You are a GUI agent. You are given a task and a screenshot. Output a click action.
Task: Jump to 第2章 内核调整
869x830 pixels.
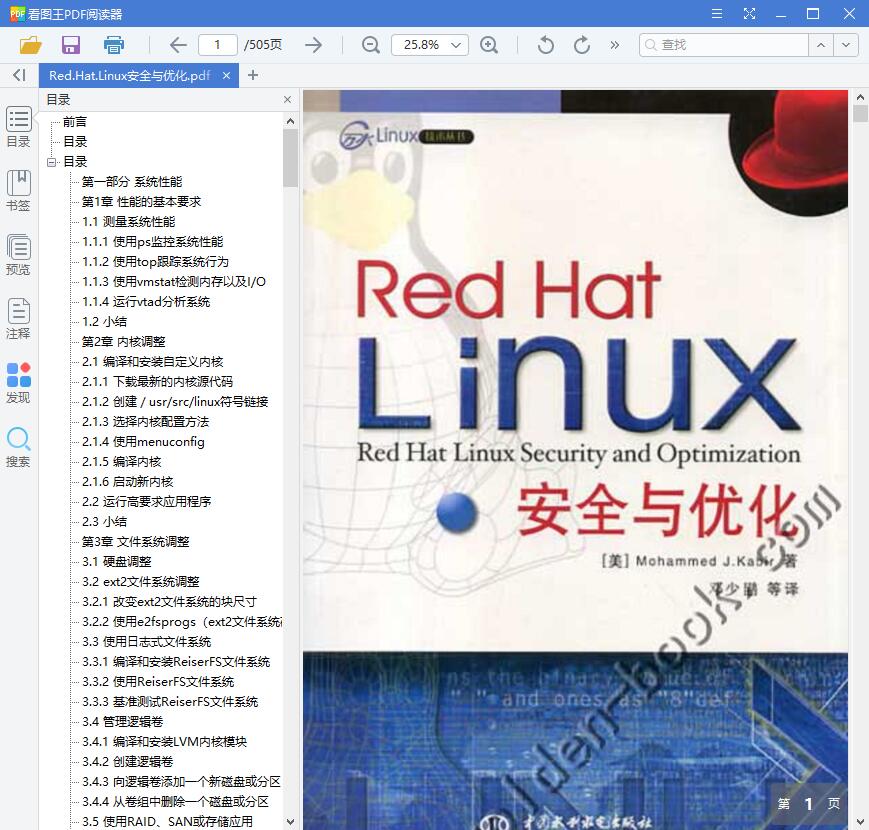124,341
